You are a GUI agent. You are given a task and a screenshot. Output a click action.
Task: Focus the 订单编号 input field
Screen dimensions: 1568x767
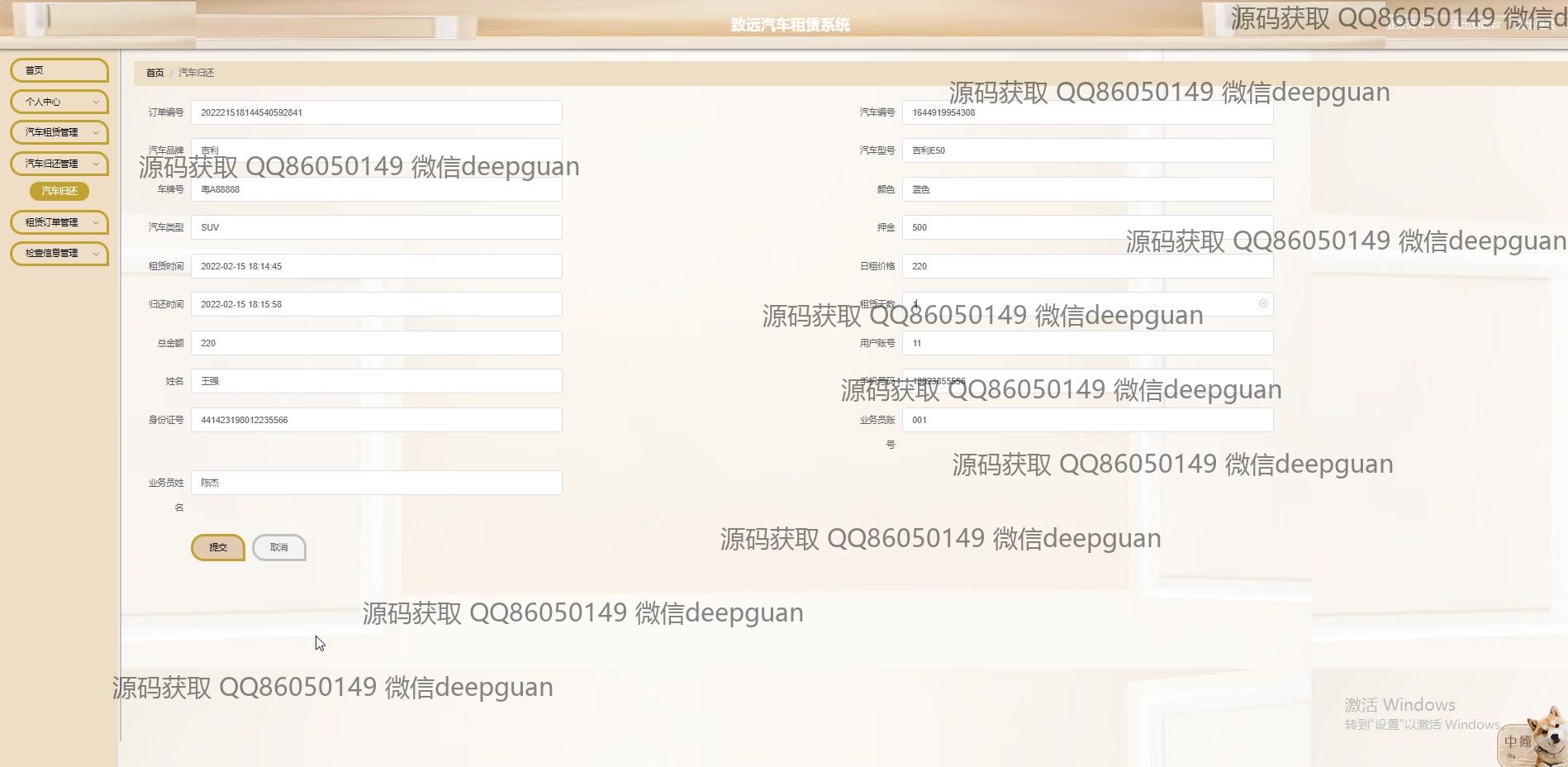pyautogui.click(x=376, y=112)
